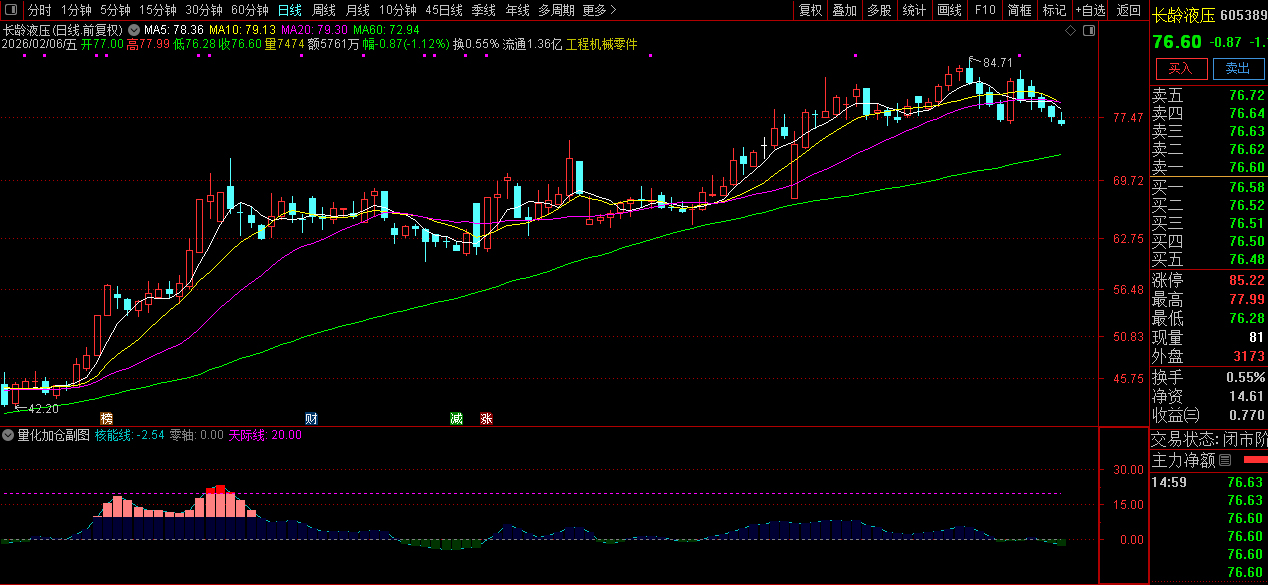Image resolution: width=1268 pixels, height=585 pixels.
Task: Click the 主力净额 label
Action: tap(1184, 460)
